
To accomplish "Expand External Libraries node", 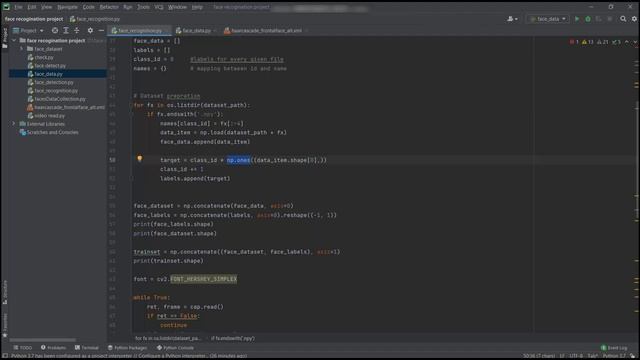I will 14,124.
